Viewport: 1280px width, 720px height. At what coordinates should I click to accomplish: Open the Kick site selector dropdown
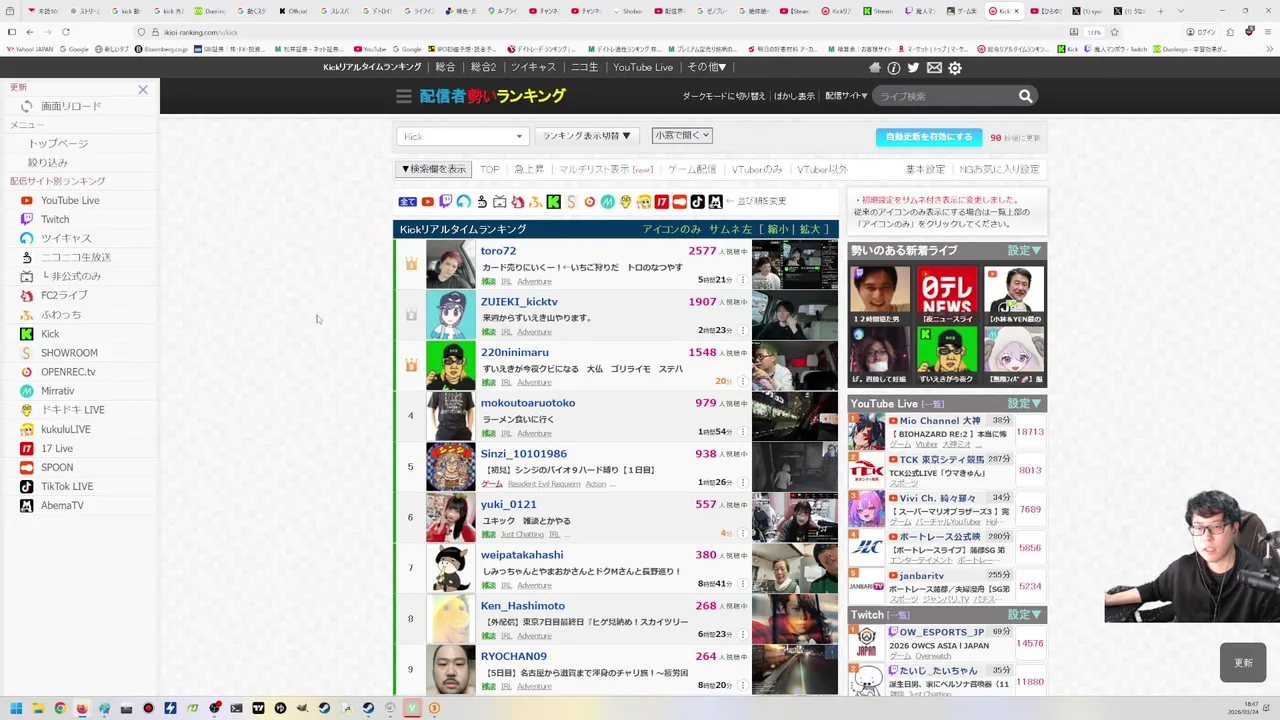(462, 136)
